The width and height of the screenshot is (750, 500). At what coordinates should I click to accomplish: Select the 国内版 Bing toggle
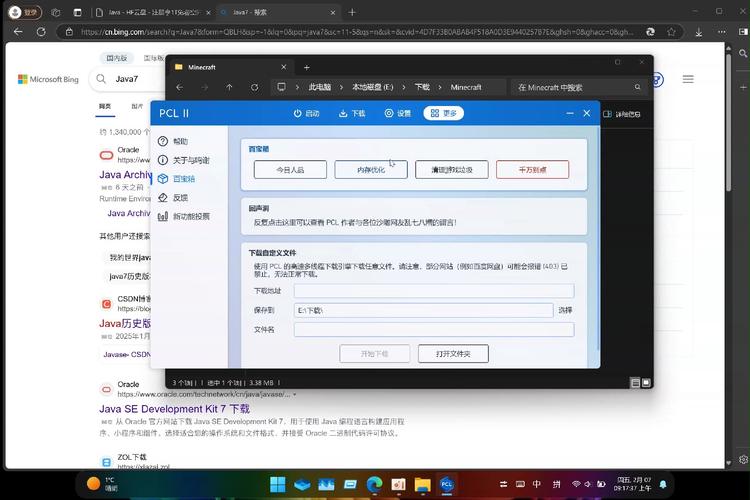click(x=117, y=58)
